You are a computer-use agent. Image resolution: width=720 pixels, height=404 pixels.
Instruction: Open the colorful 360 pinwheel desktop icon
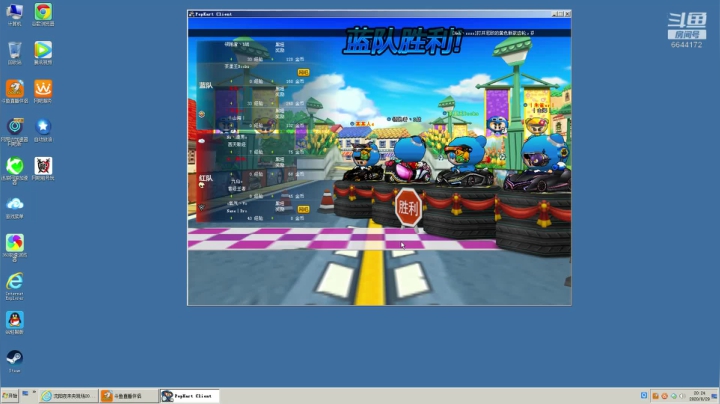pyautogui.click(x=15, y=247)
